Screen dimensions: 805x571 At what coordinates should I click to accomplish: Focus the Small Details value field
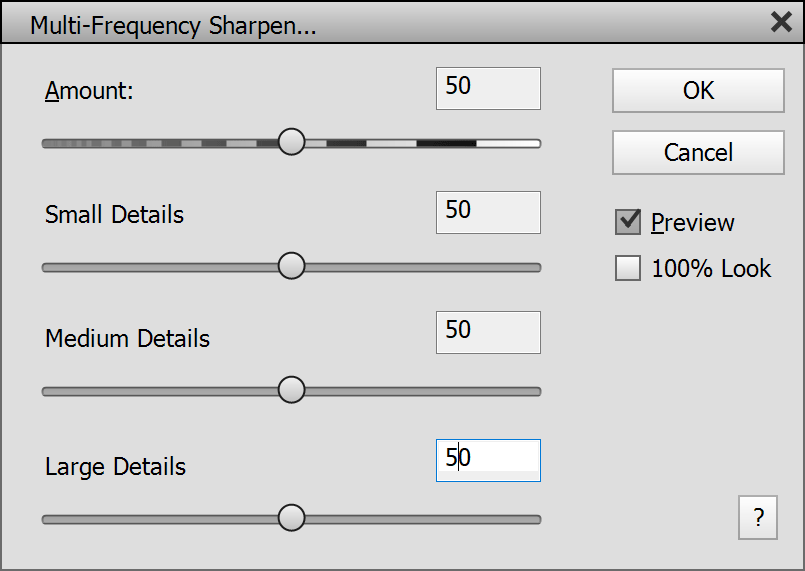488,212
